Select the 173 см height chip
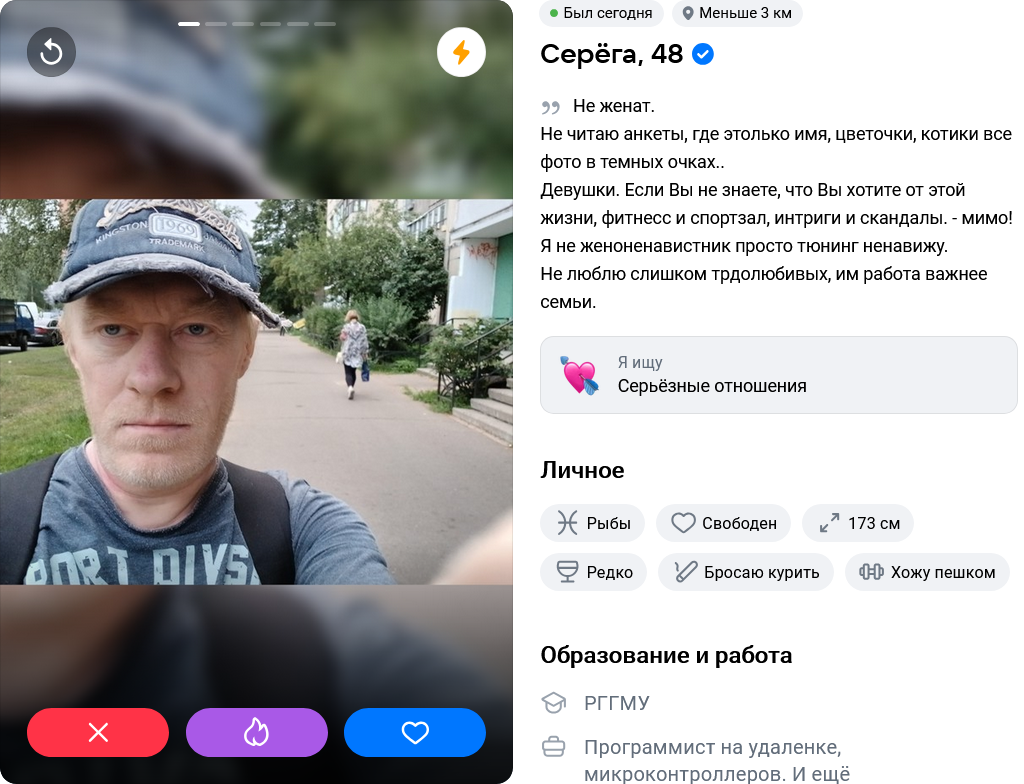1024x784 pixels. (858, 523)
